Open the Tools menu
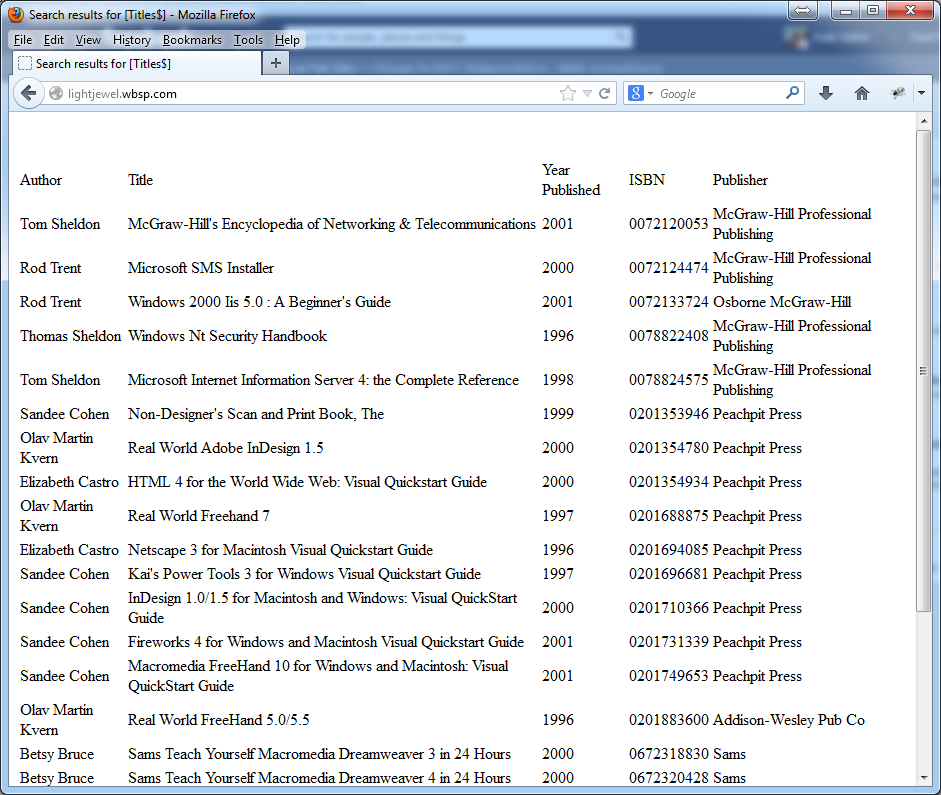This screenshot has width=941, height=795. pyautogui.click(x=248, y=40)
